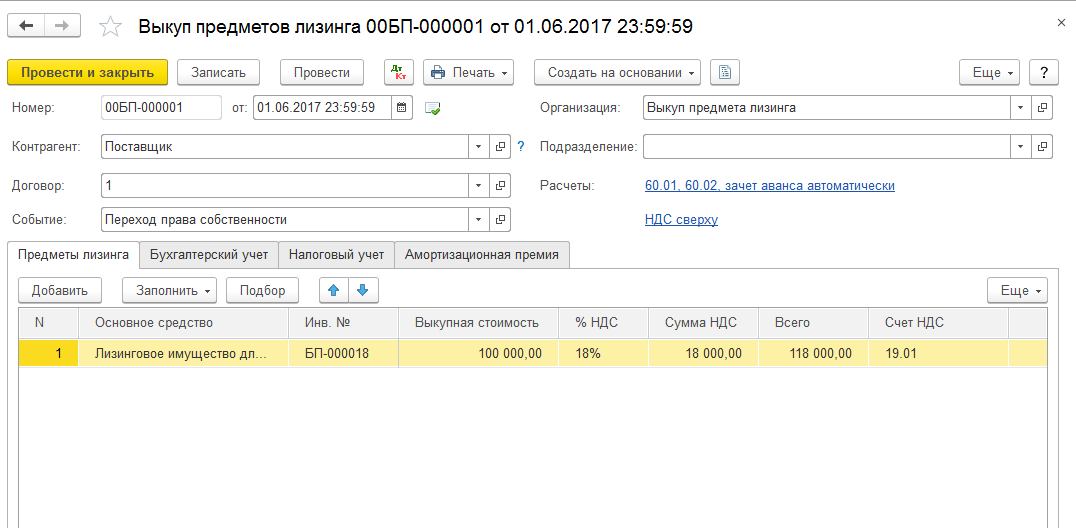This screenshot has height=528, width=1076.
Task: Open the Событие record with its open icon
Action: [500, 220]
